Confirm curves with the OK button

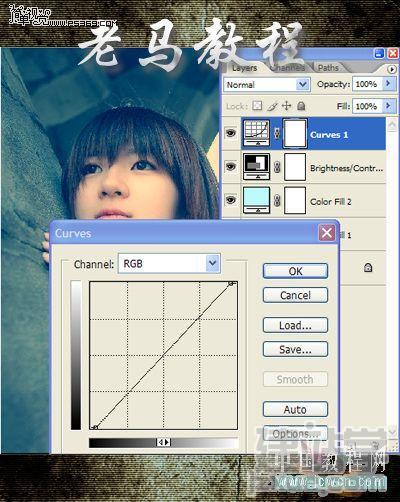point(295,271)
